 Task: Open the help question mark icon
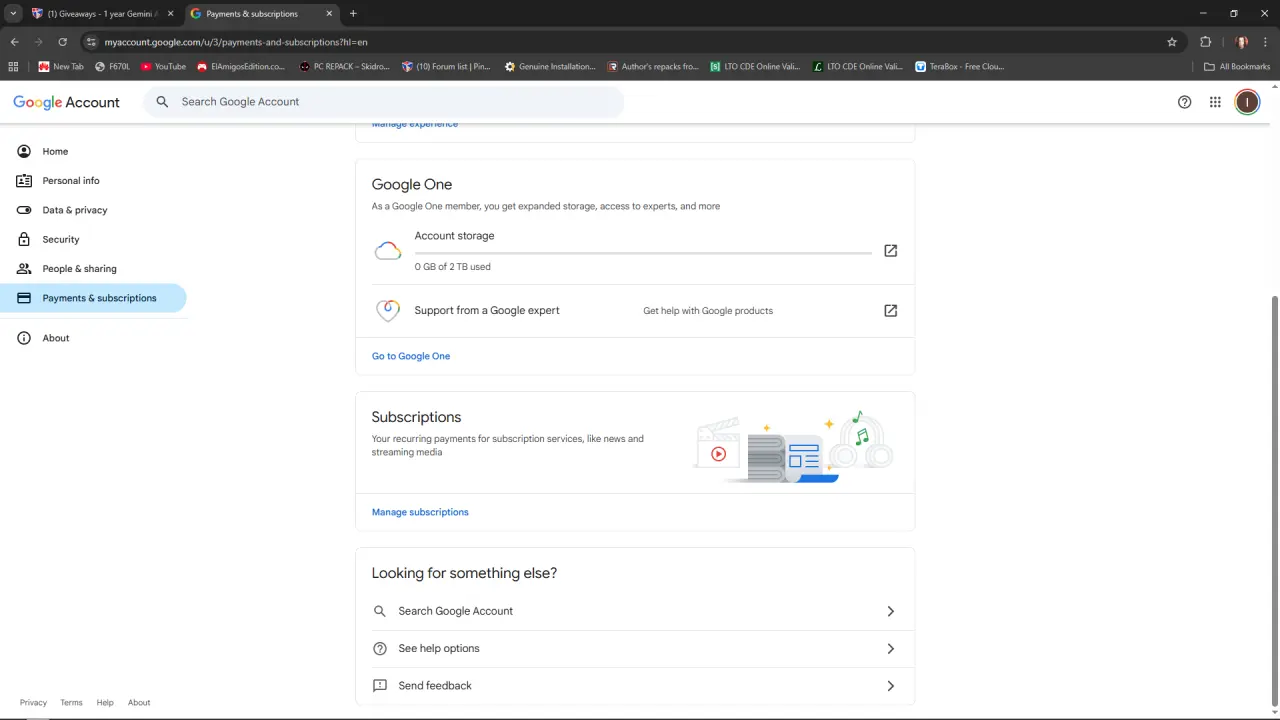coord(1185,102)
